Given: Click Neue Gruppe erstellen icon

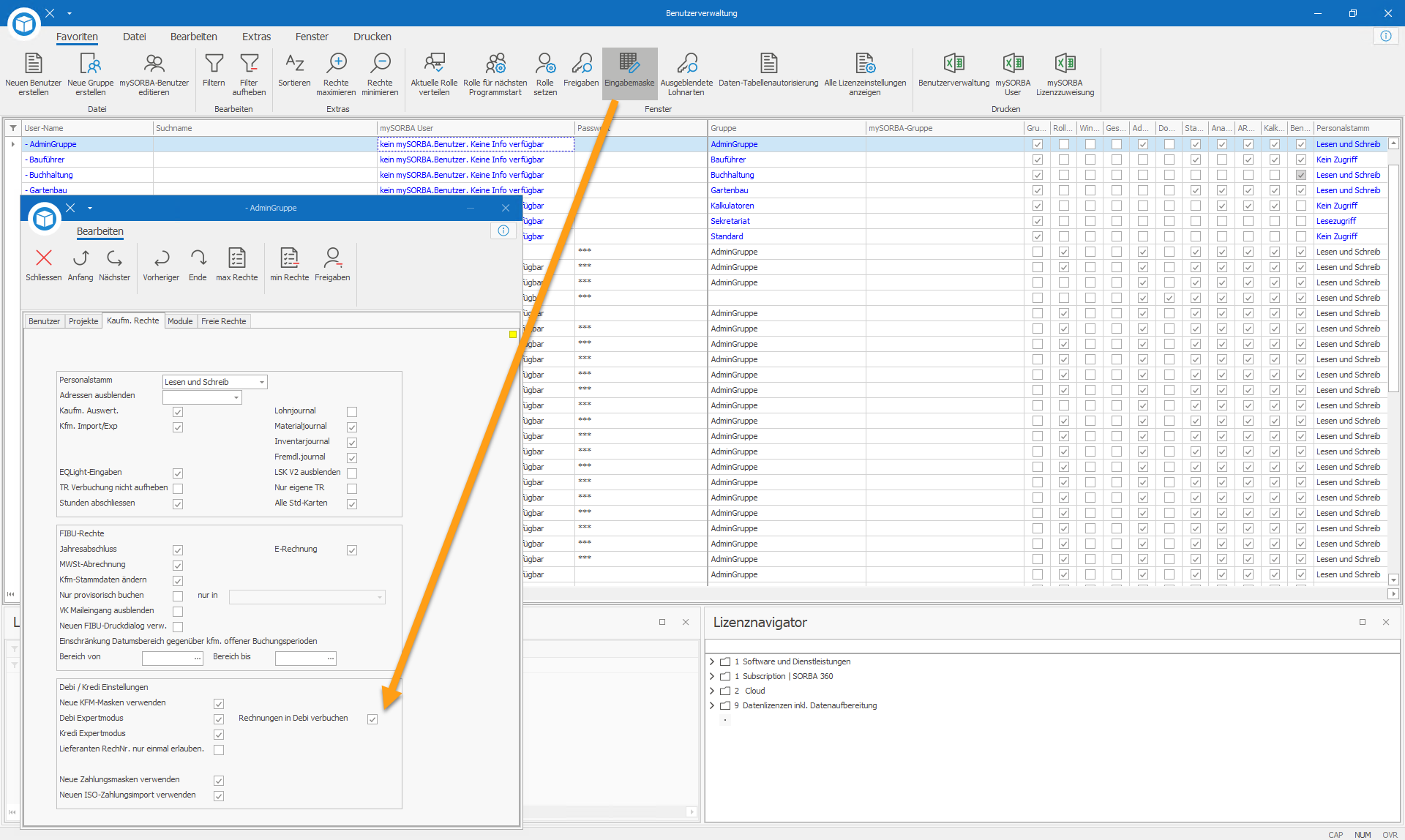Looking at the screenshot, I should [91, 64].
